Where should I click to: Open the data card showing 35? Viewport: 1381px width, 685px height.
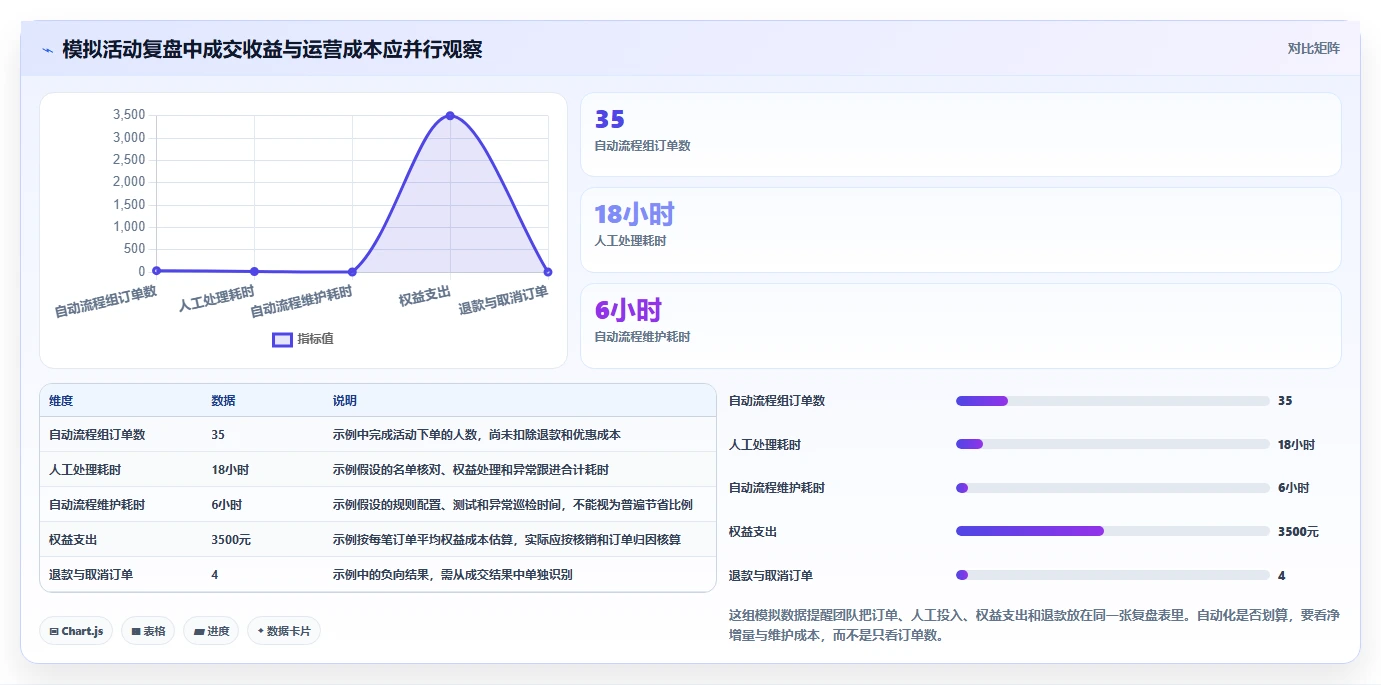point(960,135)
